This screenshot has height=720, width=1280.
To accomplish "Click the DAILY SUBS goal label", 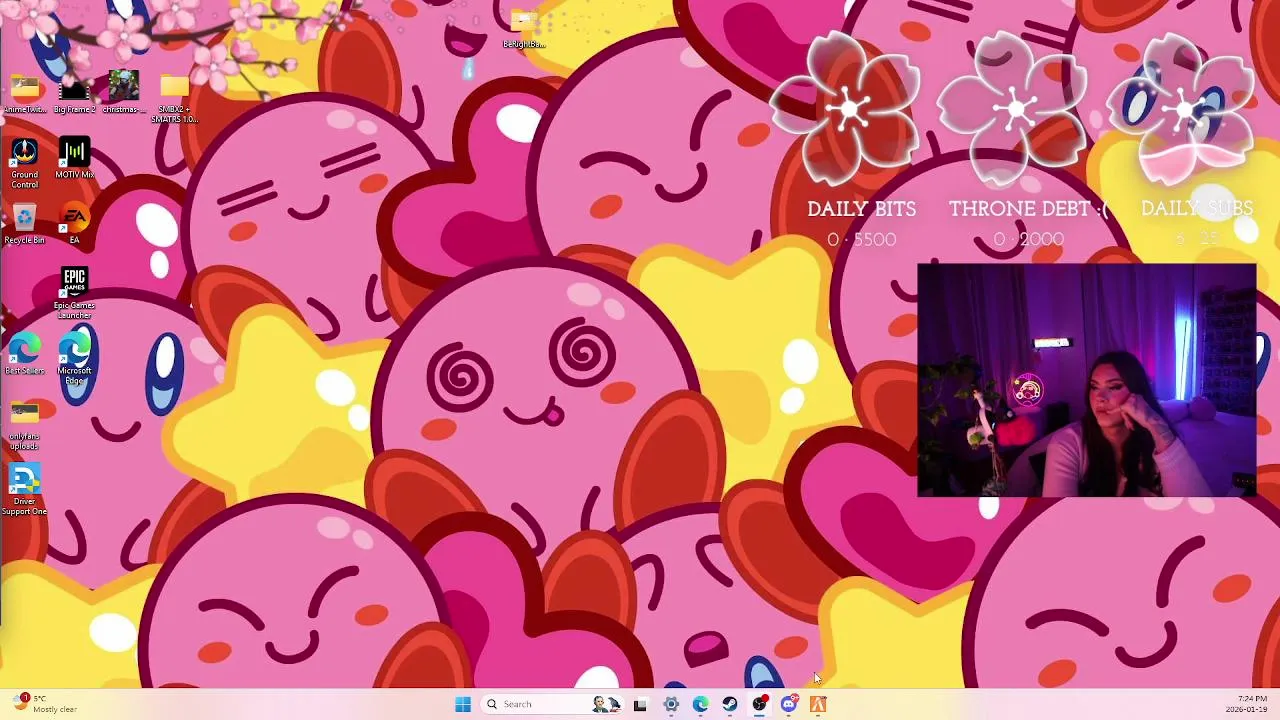I will (x=1196, y=209).
